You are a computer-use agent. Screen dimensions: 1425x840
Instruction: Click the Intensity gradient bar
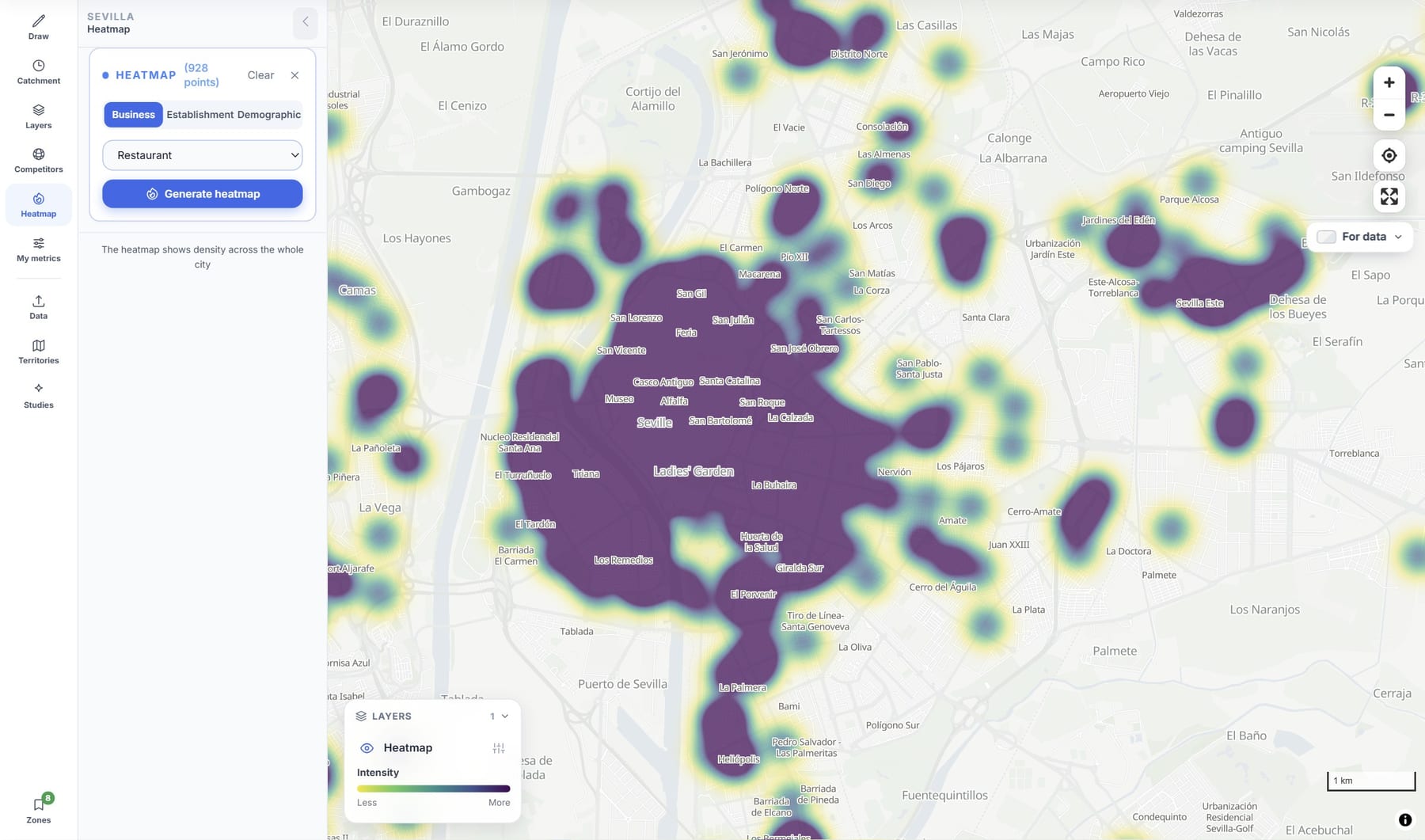[433, 789]
